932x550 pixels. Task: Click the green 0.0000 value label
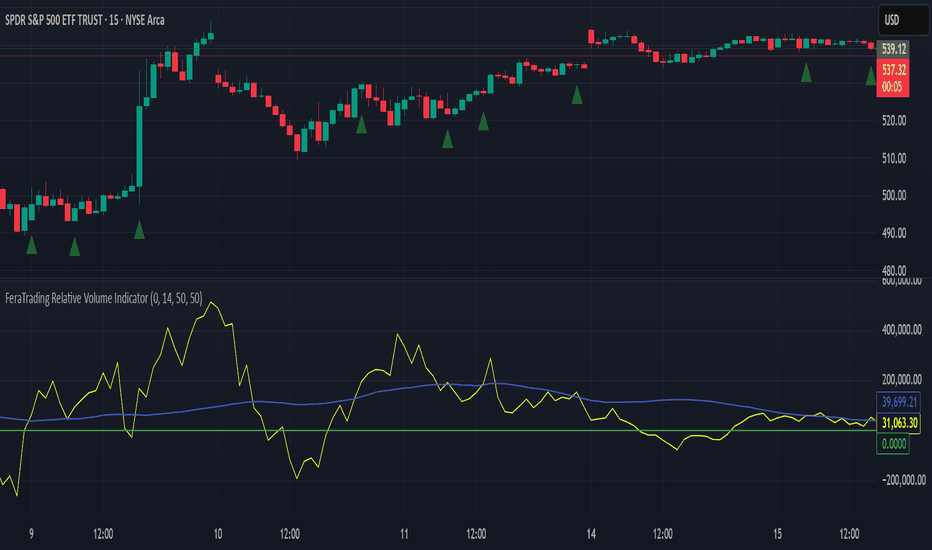pyautogui.click(x=893, y=444)
